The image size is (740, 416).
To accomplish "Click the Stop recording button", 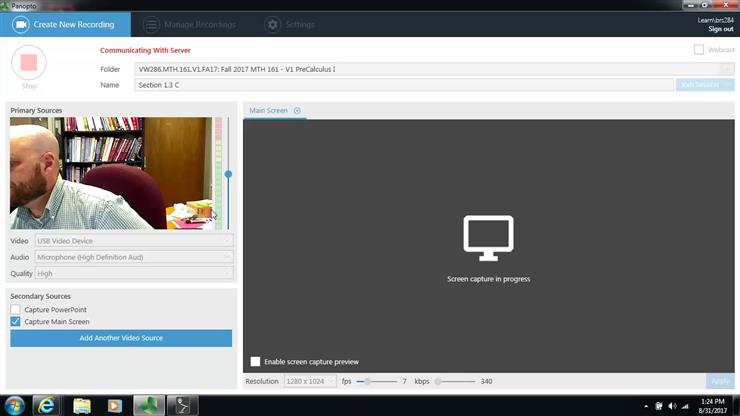I will 29,63.
